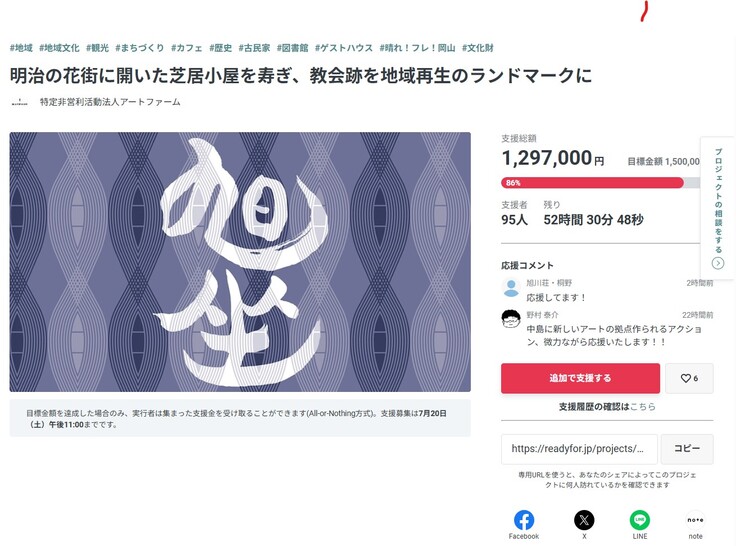Image resolution: width=736 pixels, height=546 pixels.
Task: Select the #ゲストハウス tag
Action: click(x=344, y=48)
